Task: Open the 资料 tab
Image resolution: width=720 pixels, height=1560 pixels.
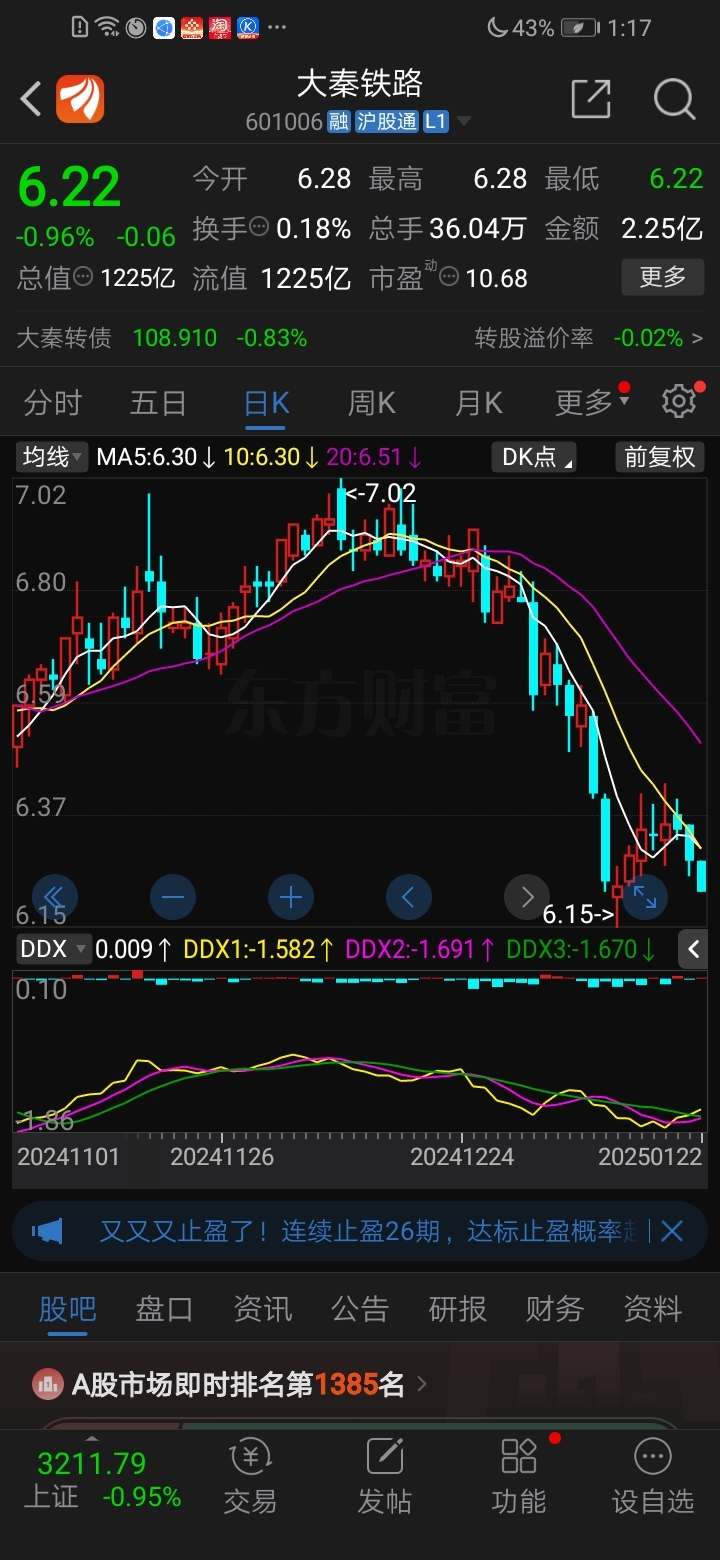Action: click(652, 1308)
